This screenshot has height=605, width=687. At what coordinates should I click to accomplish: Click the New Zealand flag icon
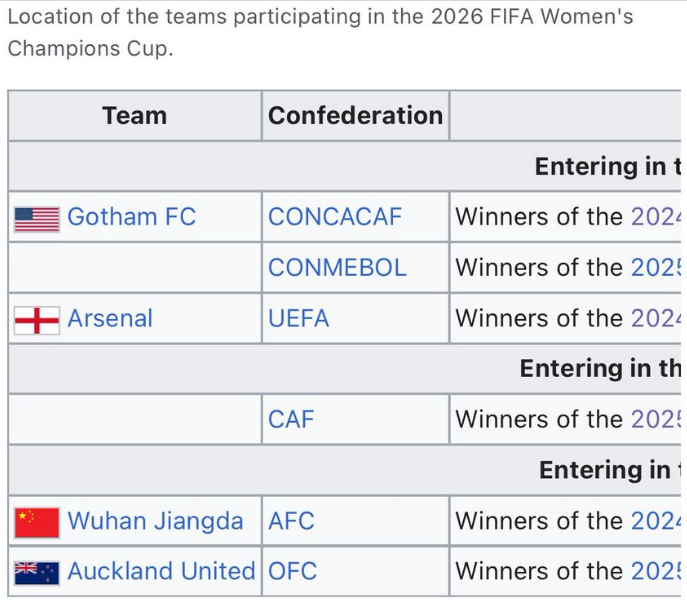coord(37,573)
